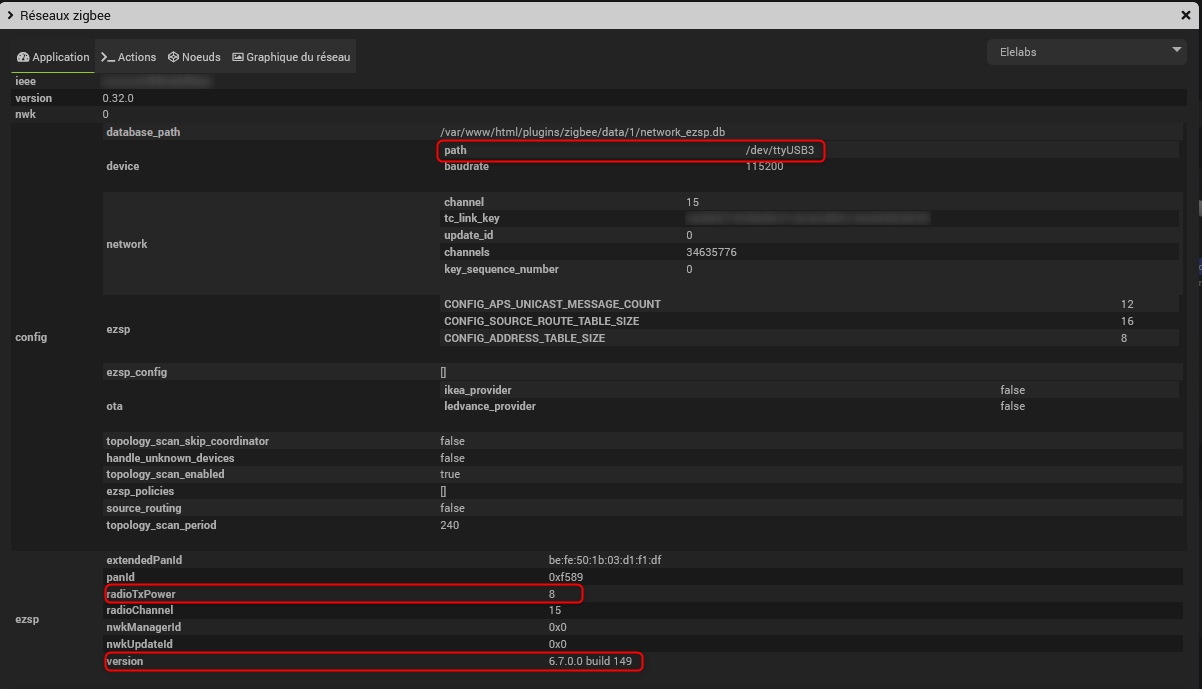Click the ikea_provider false value
This screenshot has width=1202, height=689.
[1012, 390]
